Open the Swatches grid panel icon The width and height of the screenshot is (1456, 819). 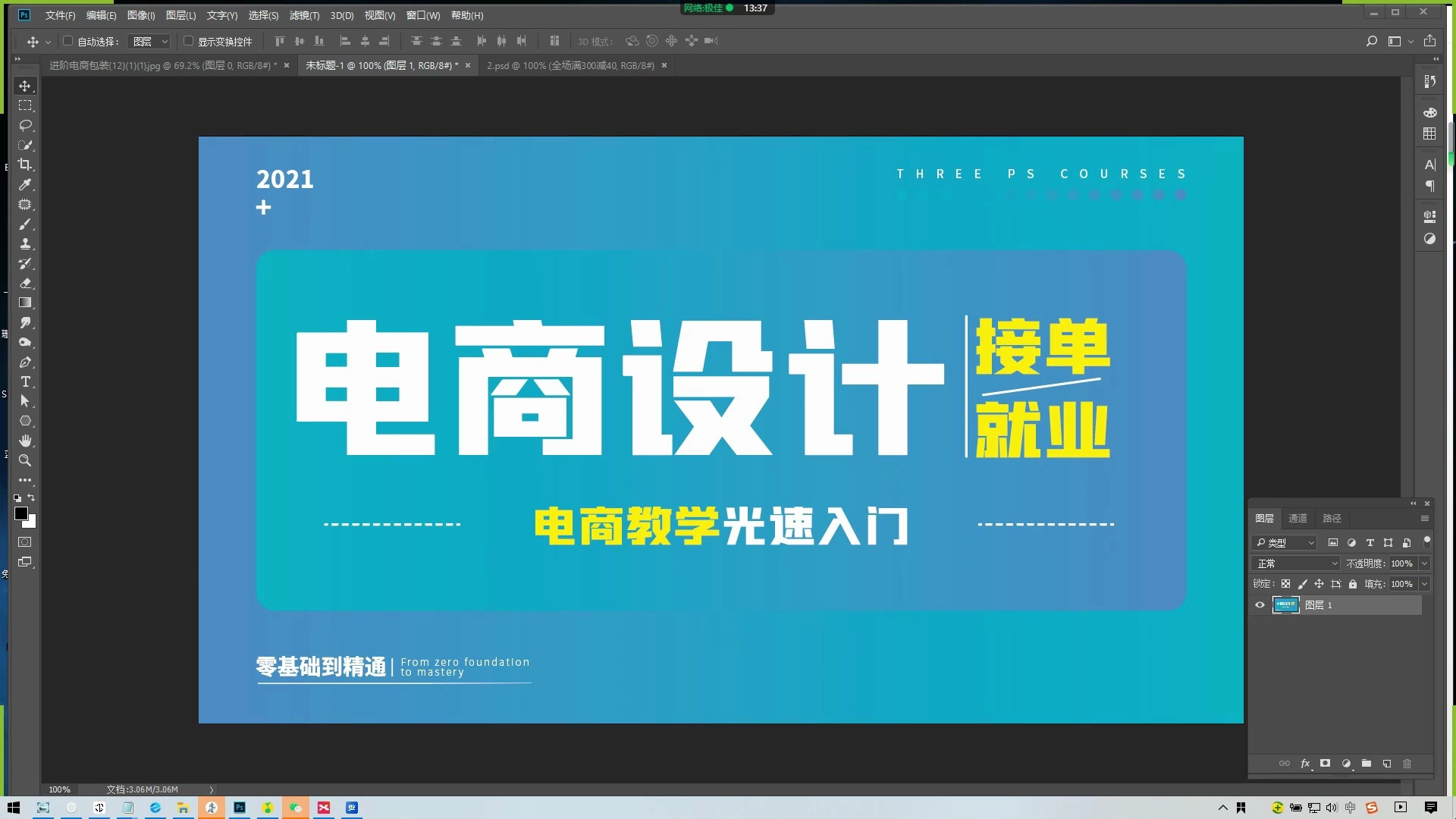(1429, 134)
